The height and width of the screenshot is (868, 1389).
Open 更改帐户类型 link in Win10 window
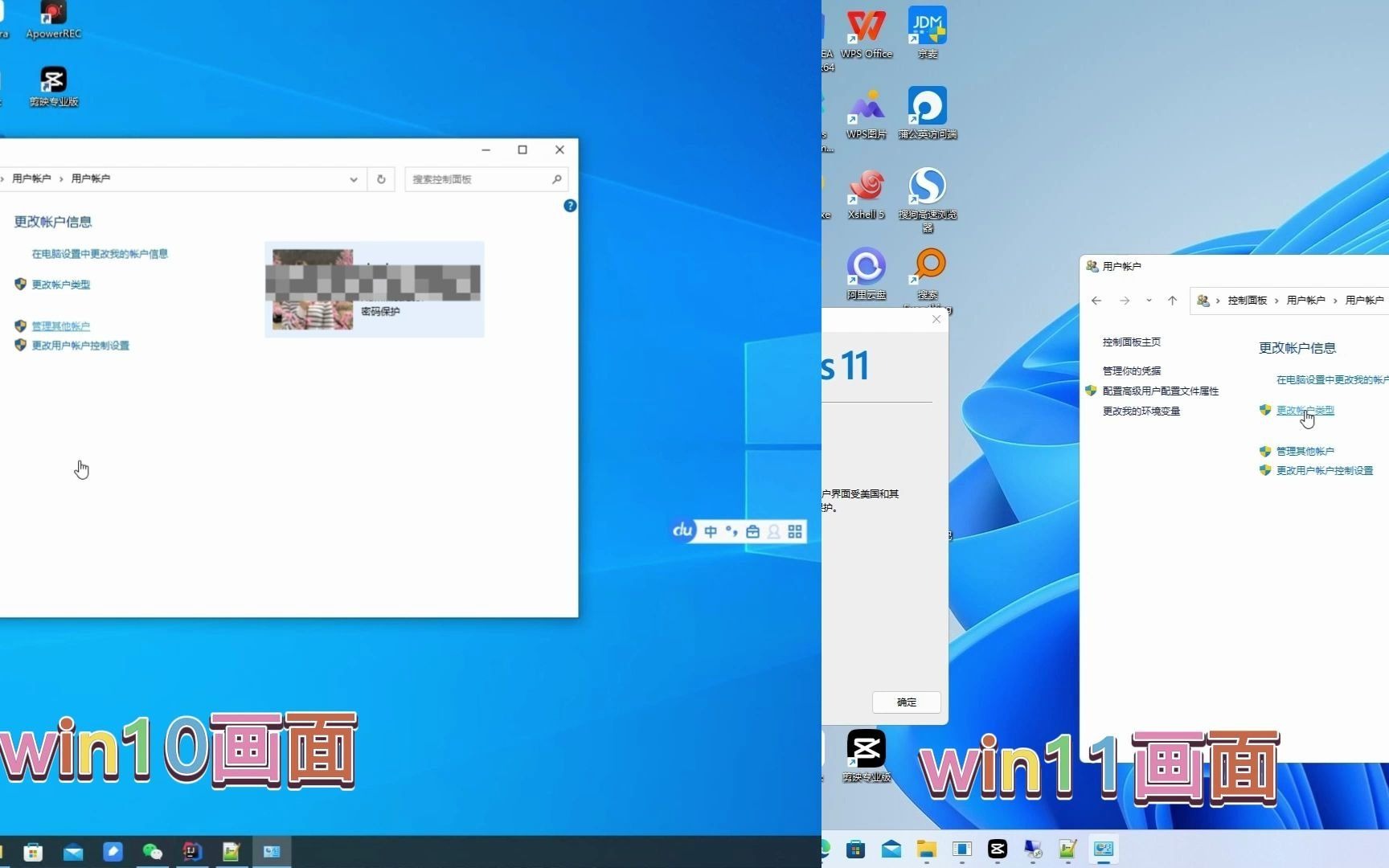(61, 285)
